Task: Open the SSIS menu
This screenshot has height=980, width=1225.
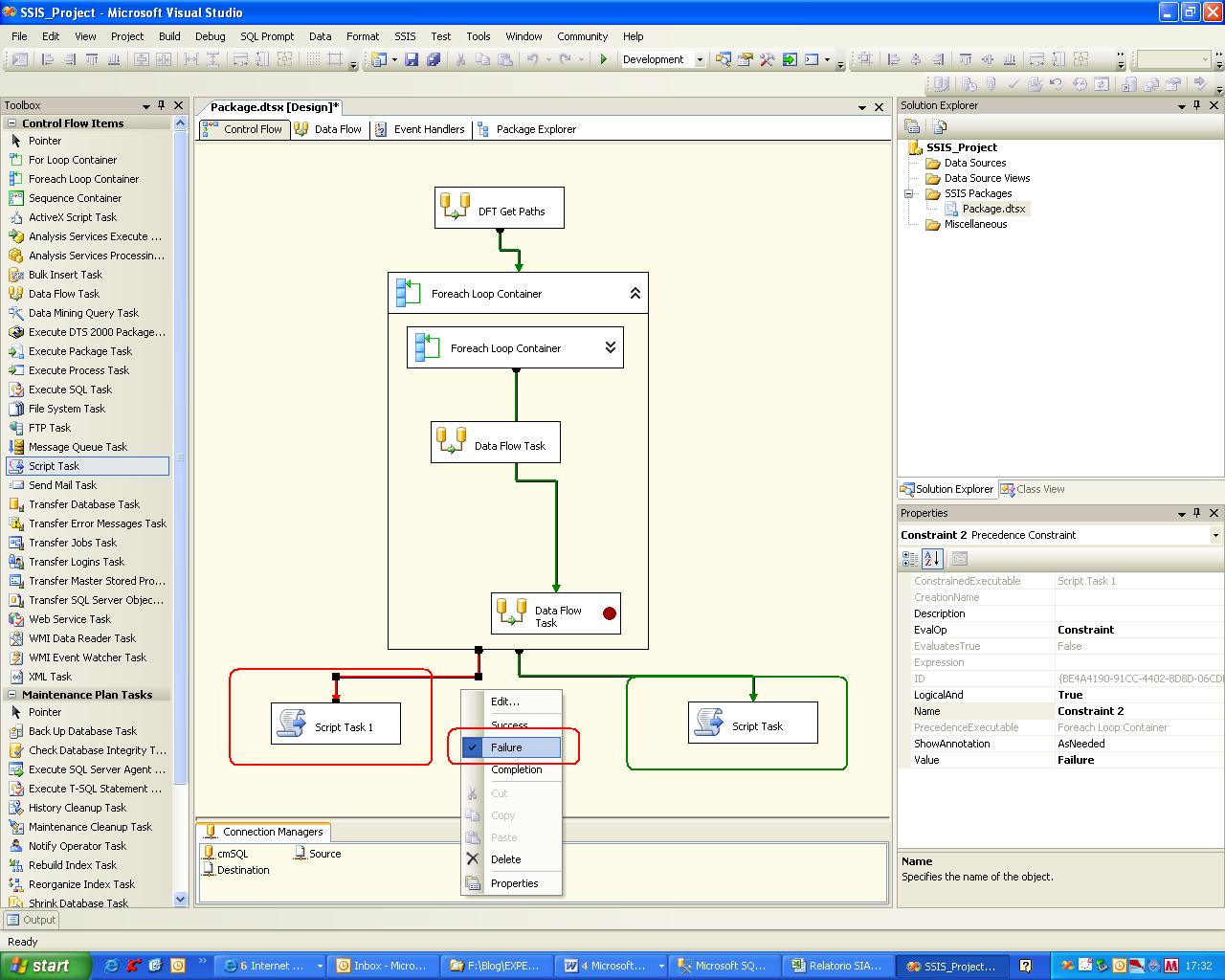Action: [x=406, y=36]
